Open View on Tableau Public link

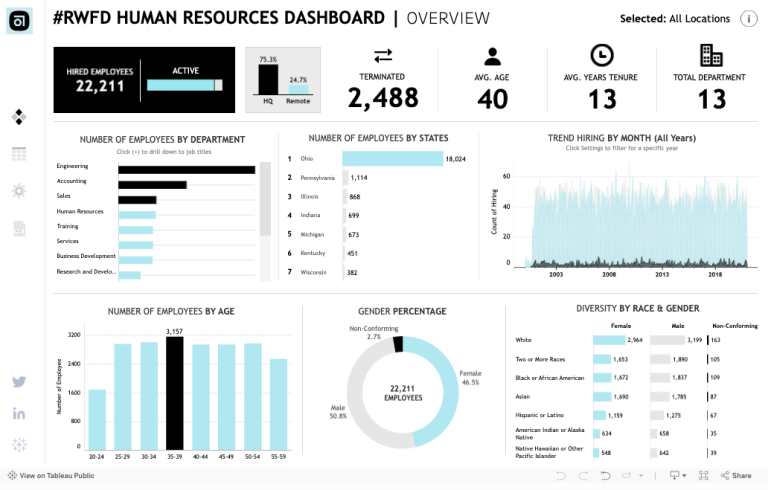pos(50,476)
